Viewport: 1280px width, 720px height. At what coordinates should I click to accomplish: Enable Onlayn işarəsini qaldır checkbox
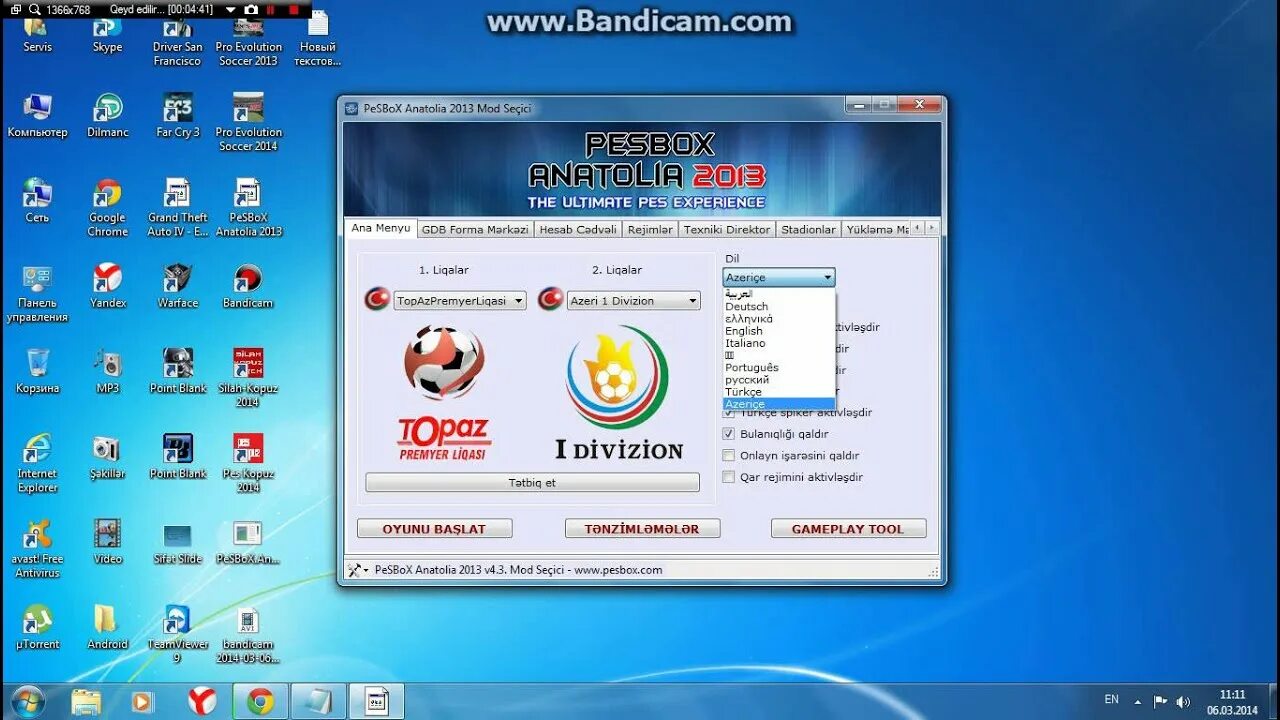click(x=729, y=456)
